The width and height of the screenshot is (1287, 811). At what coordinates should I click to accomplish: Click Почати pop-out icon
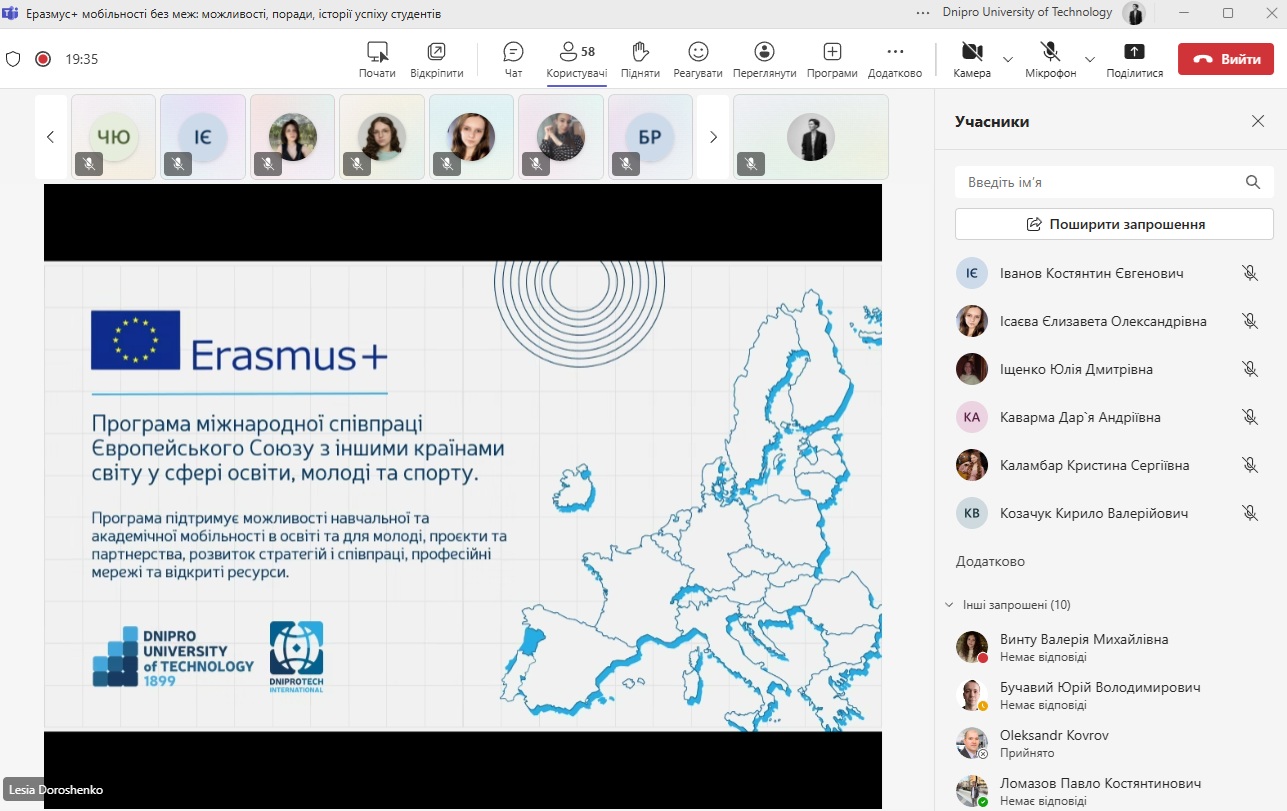[x=377, y=59]
